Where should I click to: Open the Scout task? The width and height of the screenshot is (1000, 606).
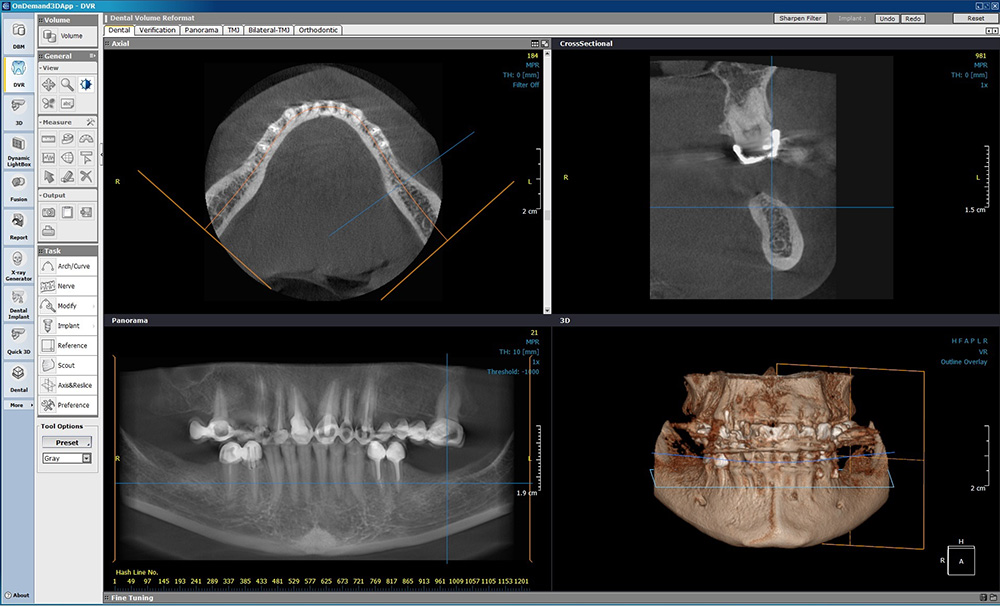click(x=68, y=366)
